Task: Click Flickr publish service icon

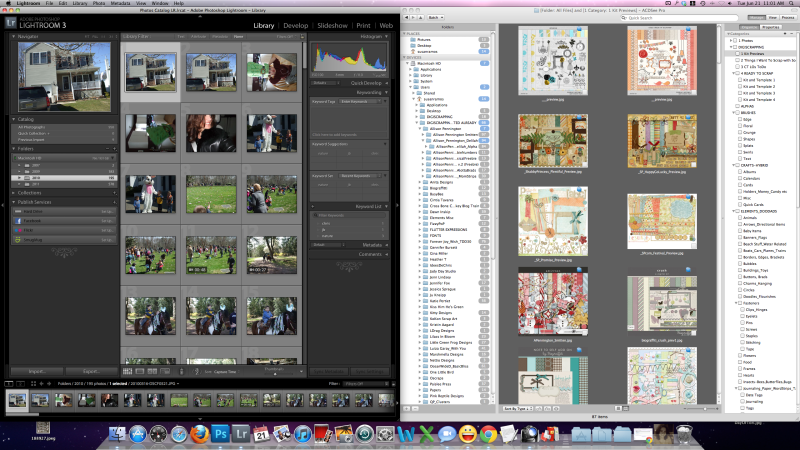Action: point(18,230)
